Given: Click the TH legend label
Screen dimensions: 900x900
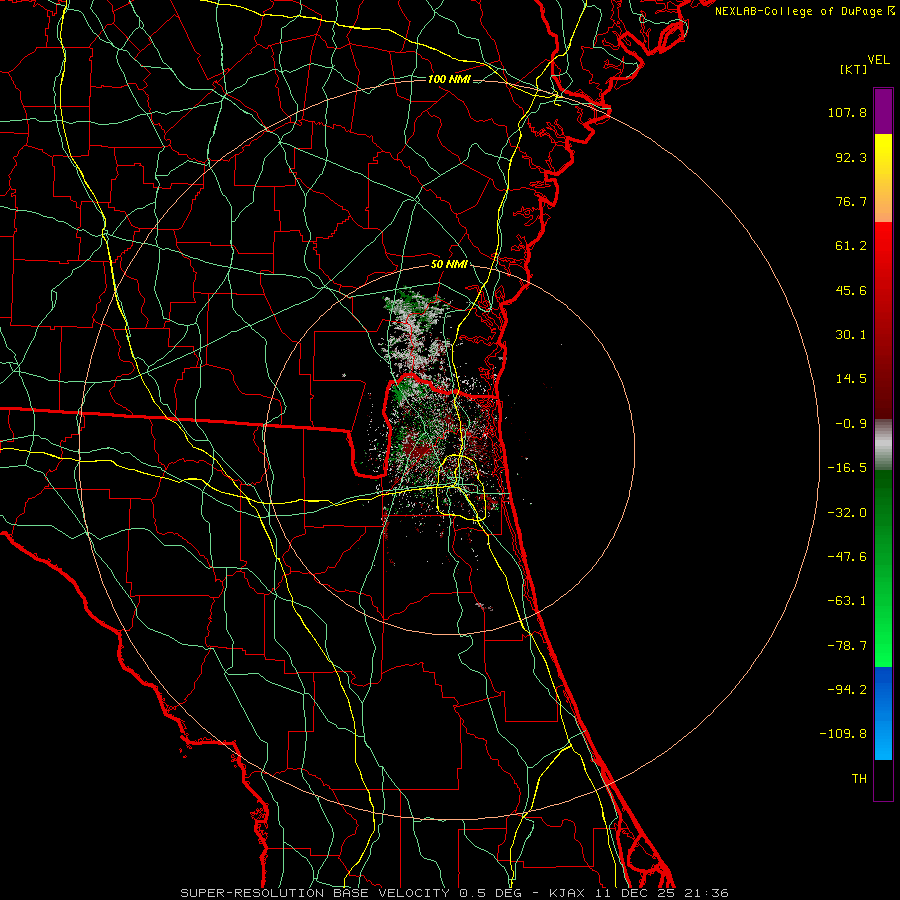Looking at the screenshot, I should (859, 779).
